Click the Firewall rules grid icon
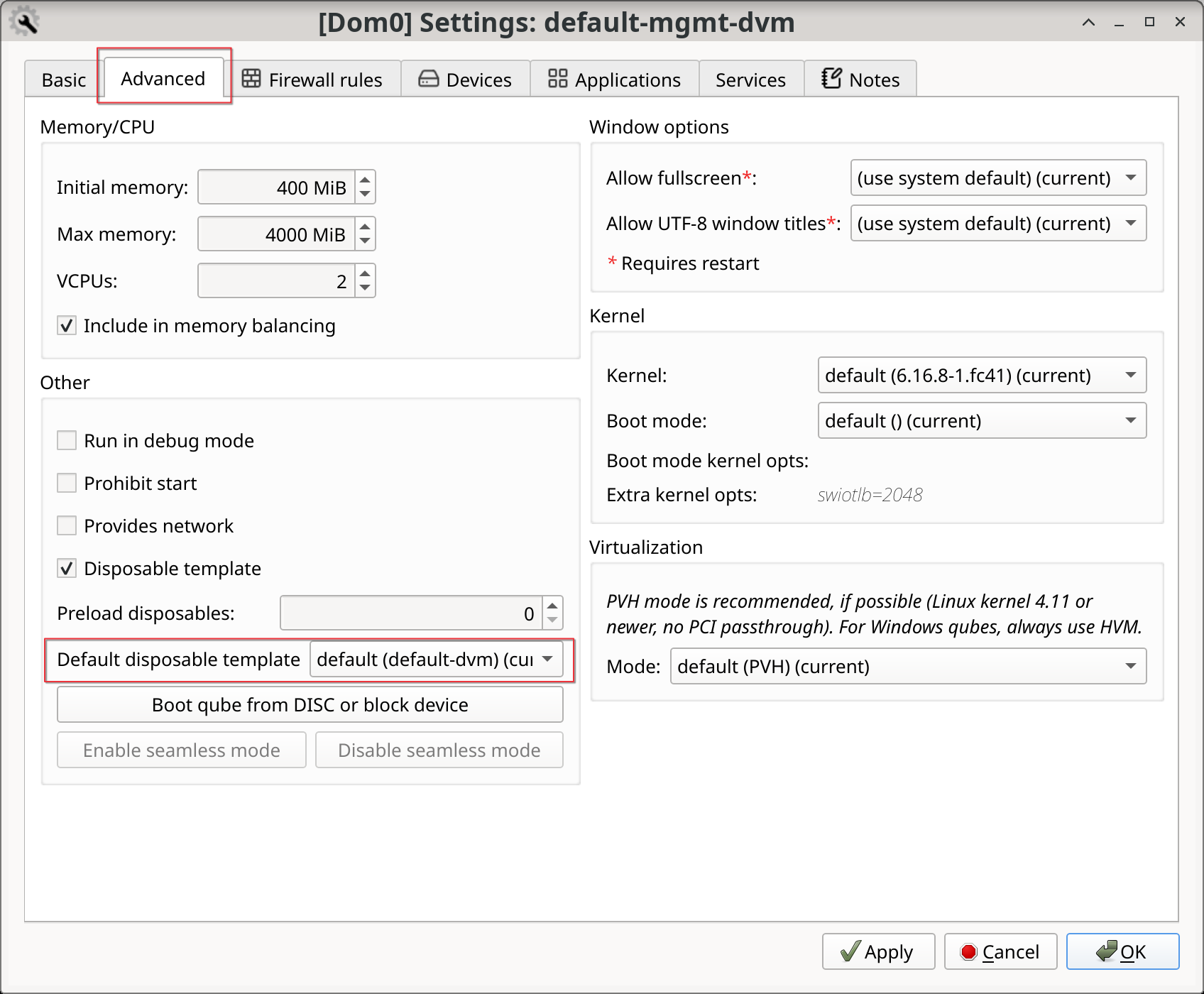This screenshot has width=1204, height=994. (x=252, y=79)
